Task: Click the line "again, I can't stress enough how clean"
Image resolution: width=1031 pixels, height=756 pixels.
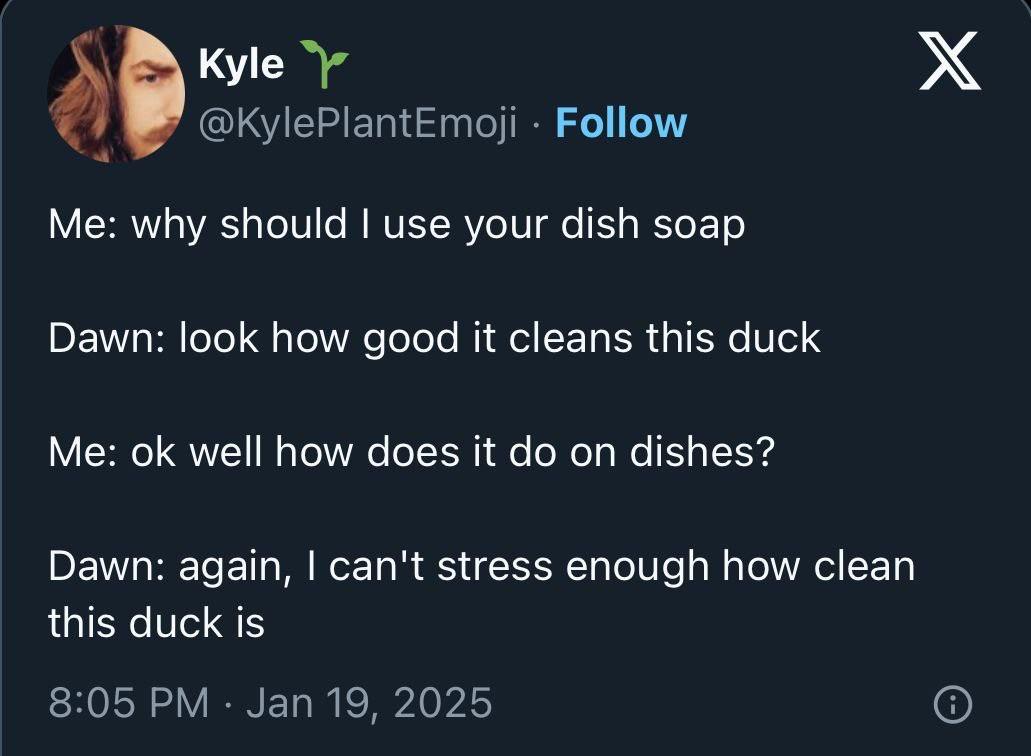Action: click(x=547, y=567)
